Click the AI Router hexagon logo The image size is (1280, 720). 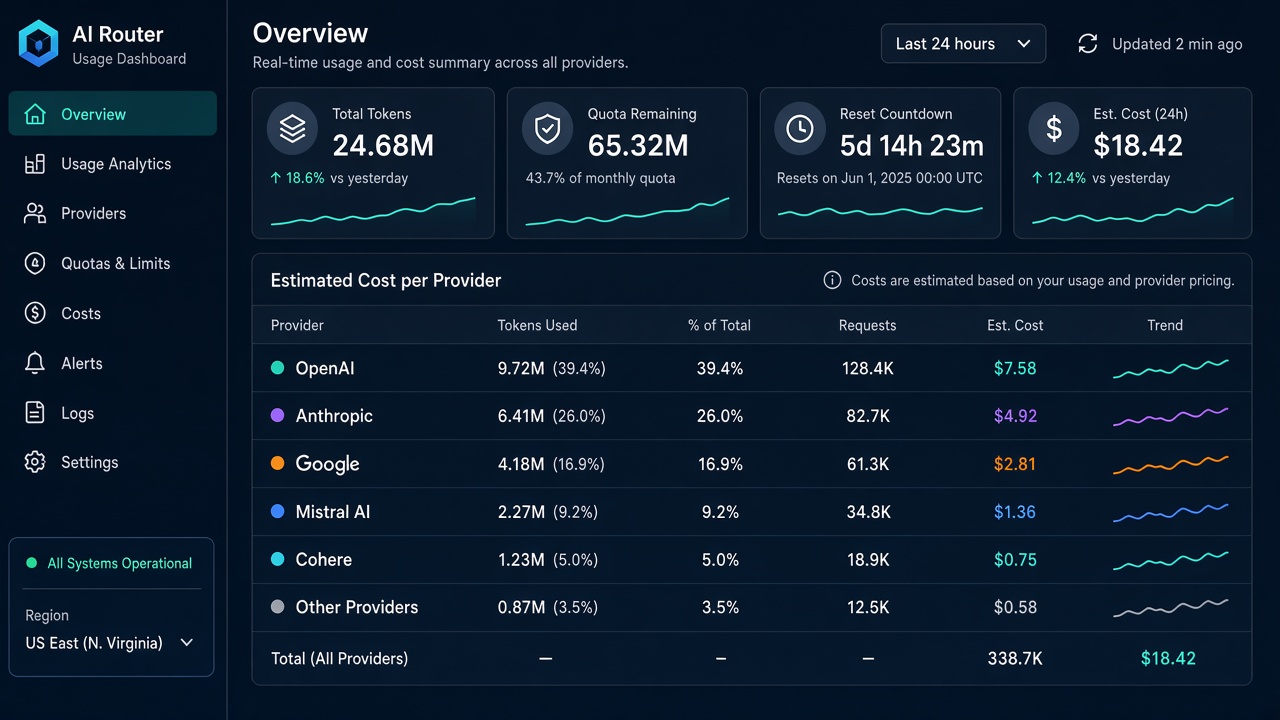(39, 44)
